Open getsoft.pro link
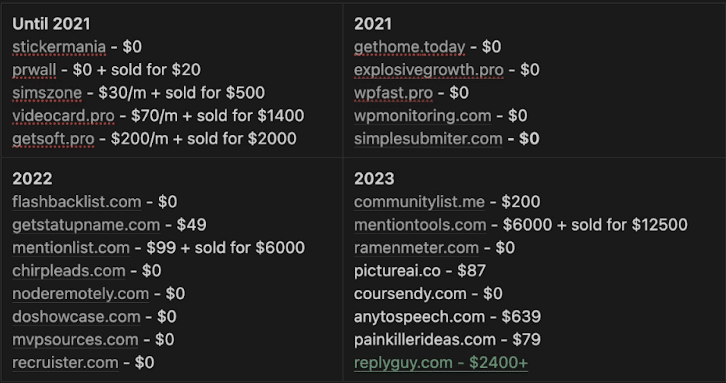The width and height of the screenshot is (726, 383). [53, 139]
